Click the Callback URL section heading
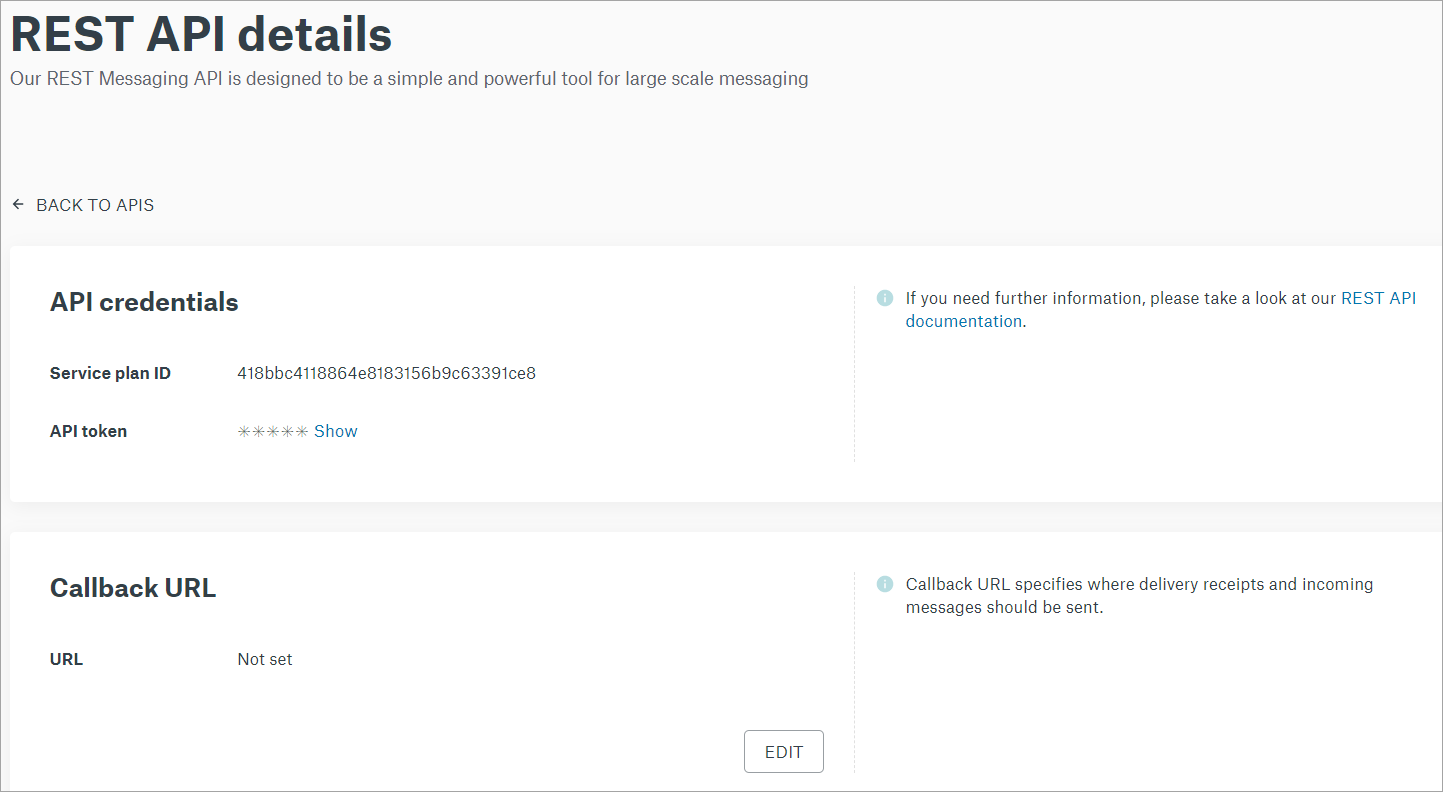The width and height of the screenshot is (1443, 792). click(x=133, y=588)
